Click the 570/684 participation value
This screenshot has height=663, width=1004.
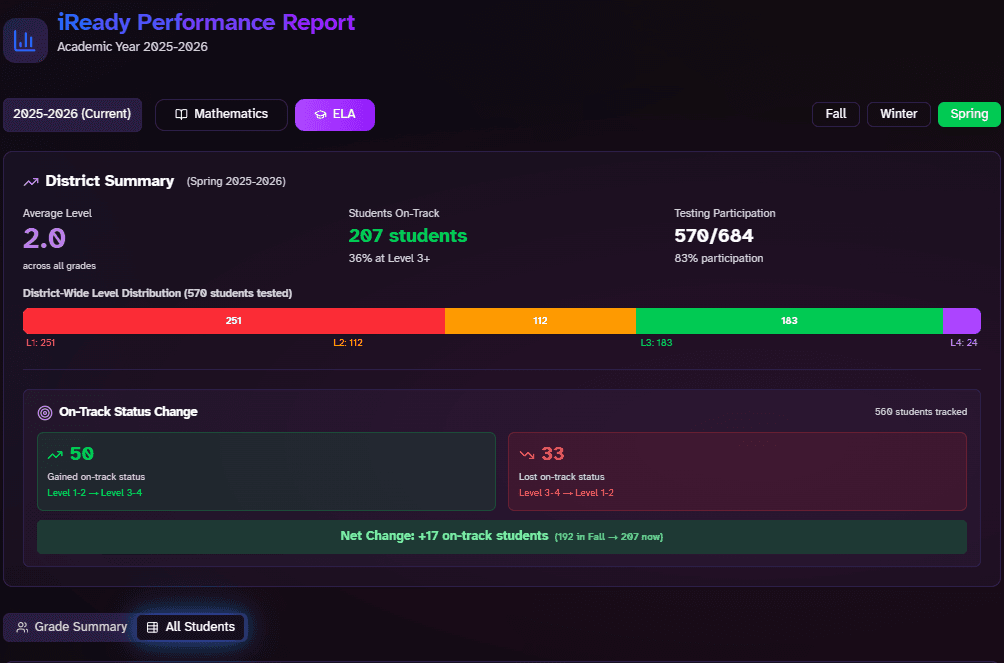tap(714, 236)
